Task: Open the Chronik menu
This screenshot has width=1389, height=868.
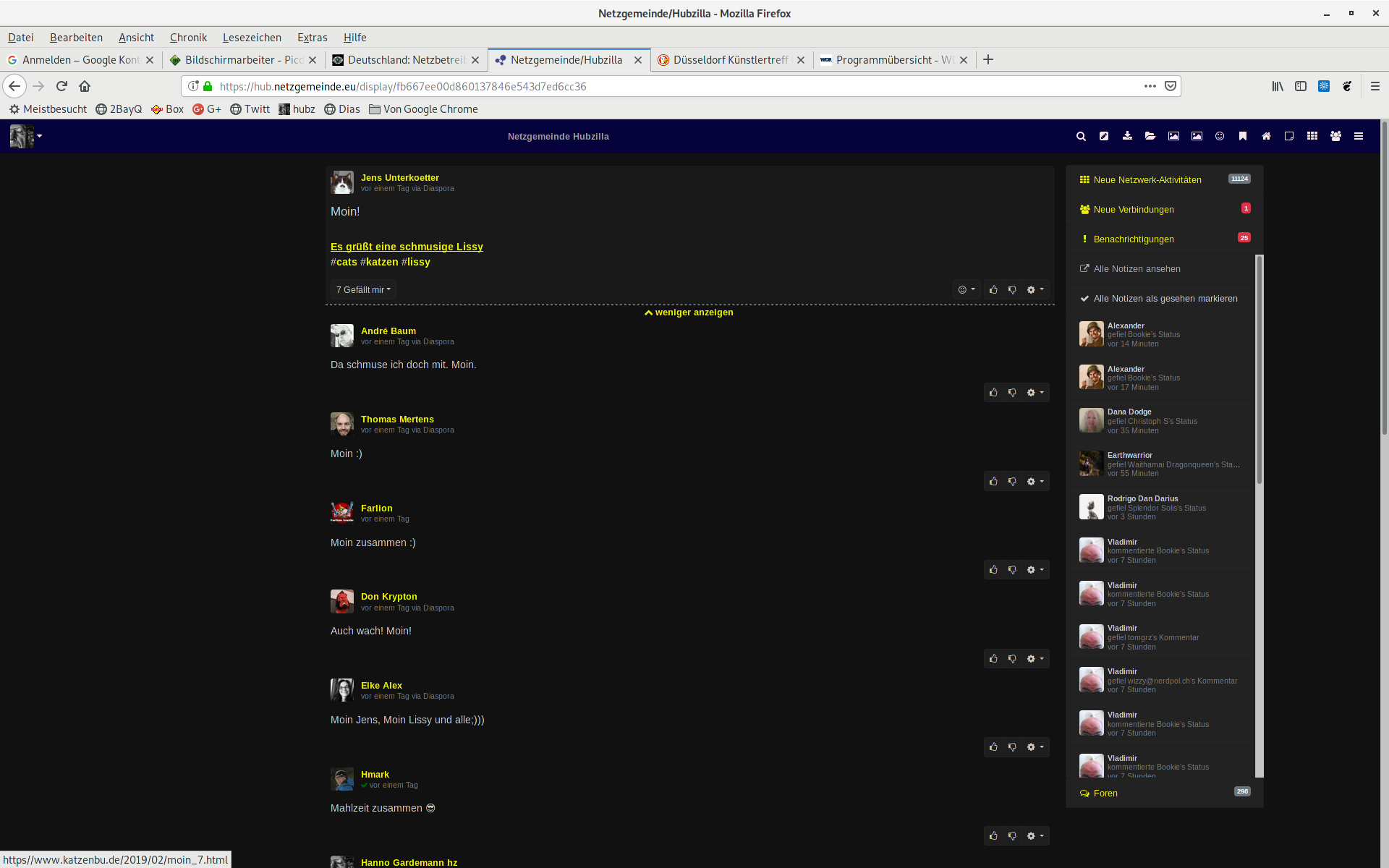Action: pyautogui.click(x=188, y=38)
